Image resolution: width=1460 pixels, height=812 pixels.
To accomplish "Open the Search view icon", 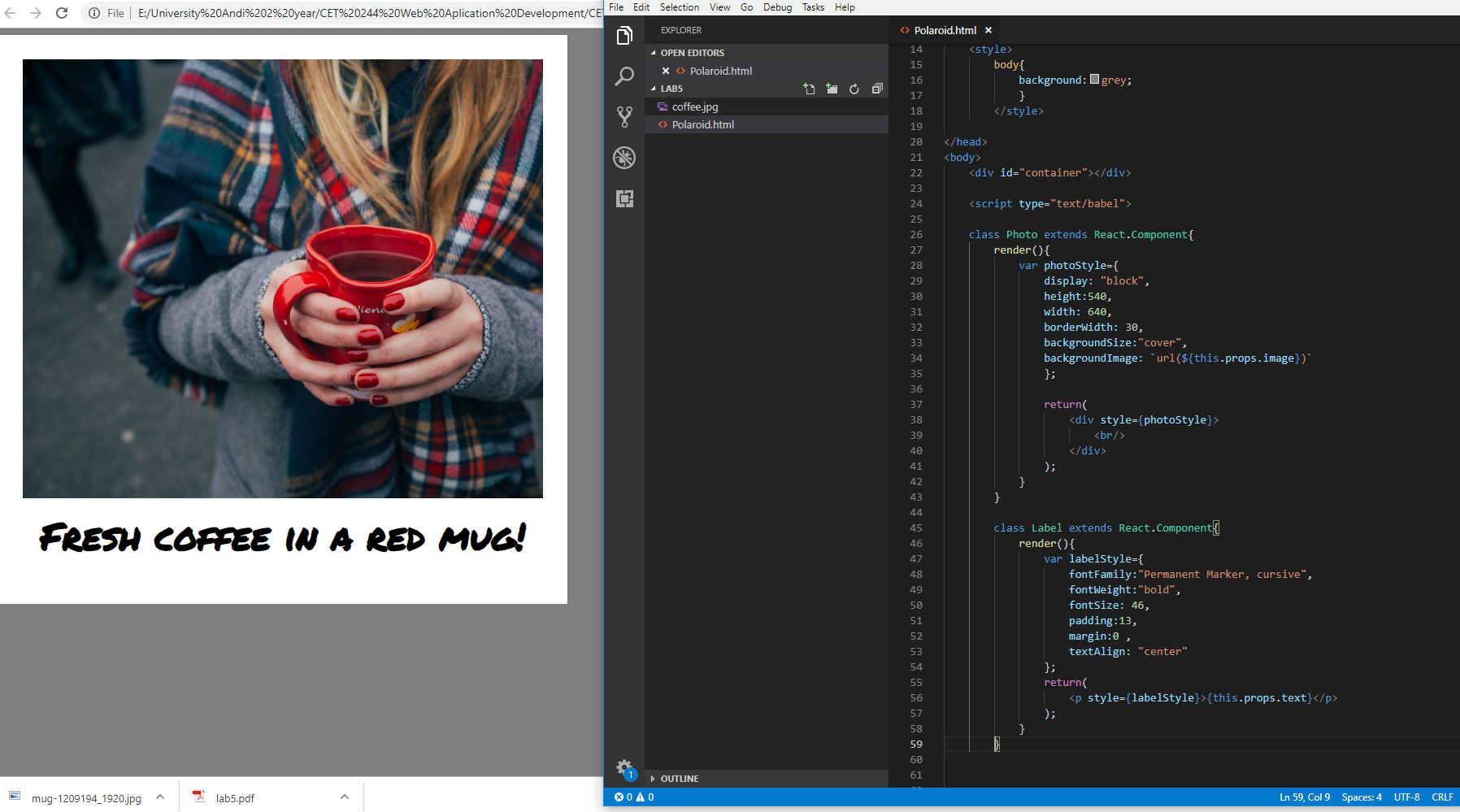I will [624, 76].
